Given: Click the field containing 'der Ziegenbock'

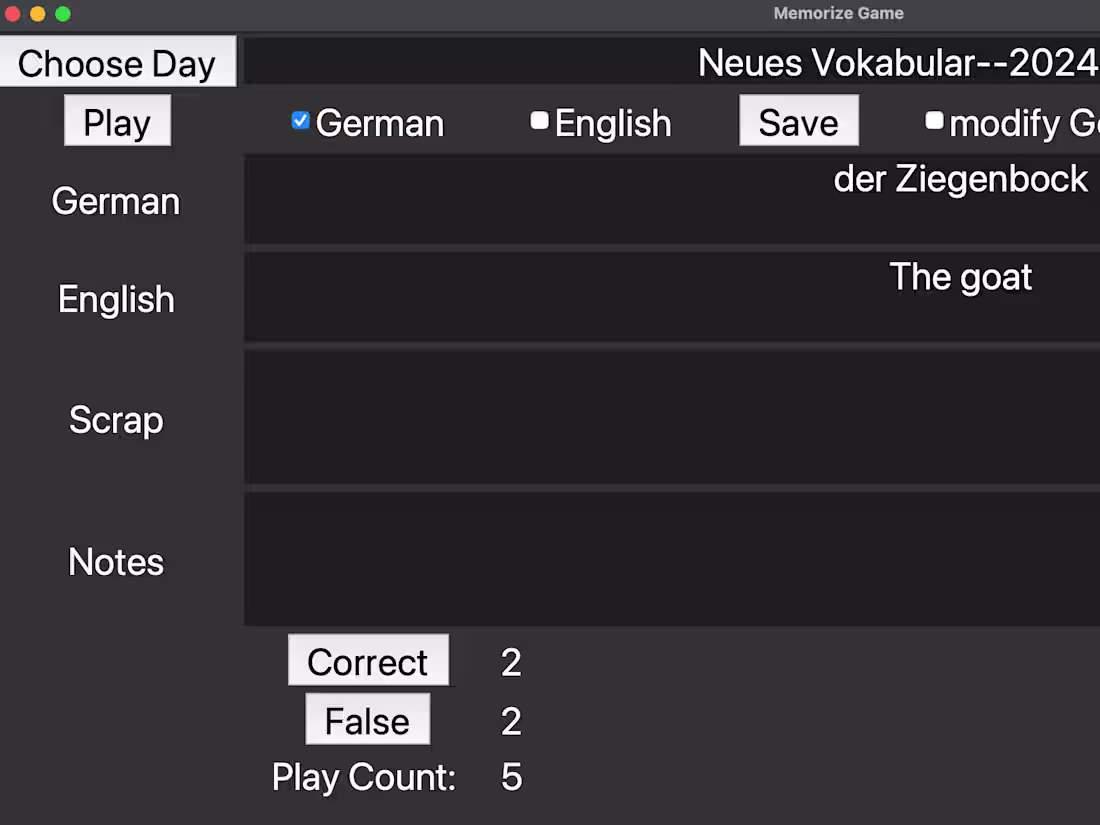Looking at the screenshot, I should click(672, 199).
